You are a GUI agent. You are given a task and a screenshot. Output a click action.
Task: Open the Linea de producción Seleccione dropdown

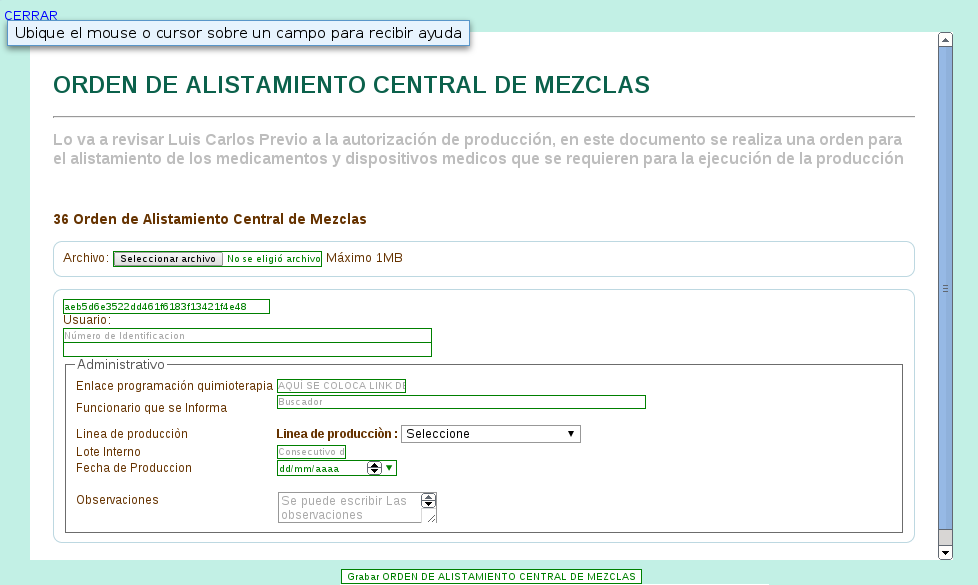tap(490, 434)
